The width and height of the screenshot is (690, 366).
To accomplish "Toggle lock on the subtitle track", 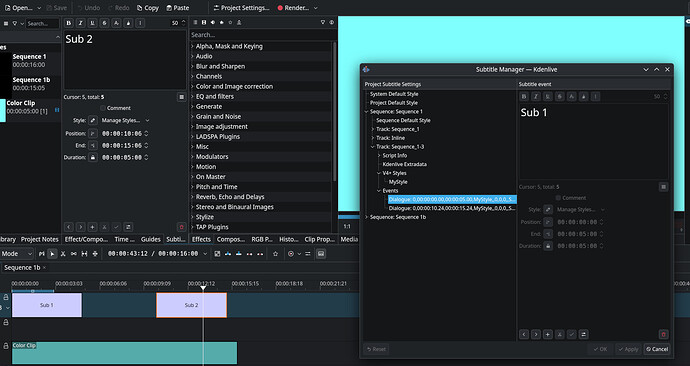I will [x=6, y=298].
